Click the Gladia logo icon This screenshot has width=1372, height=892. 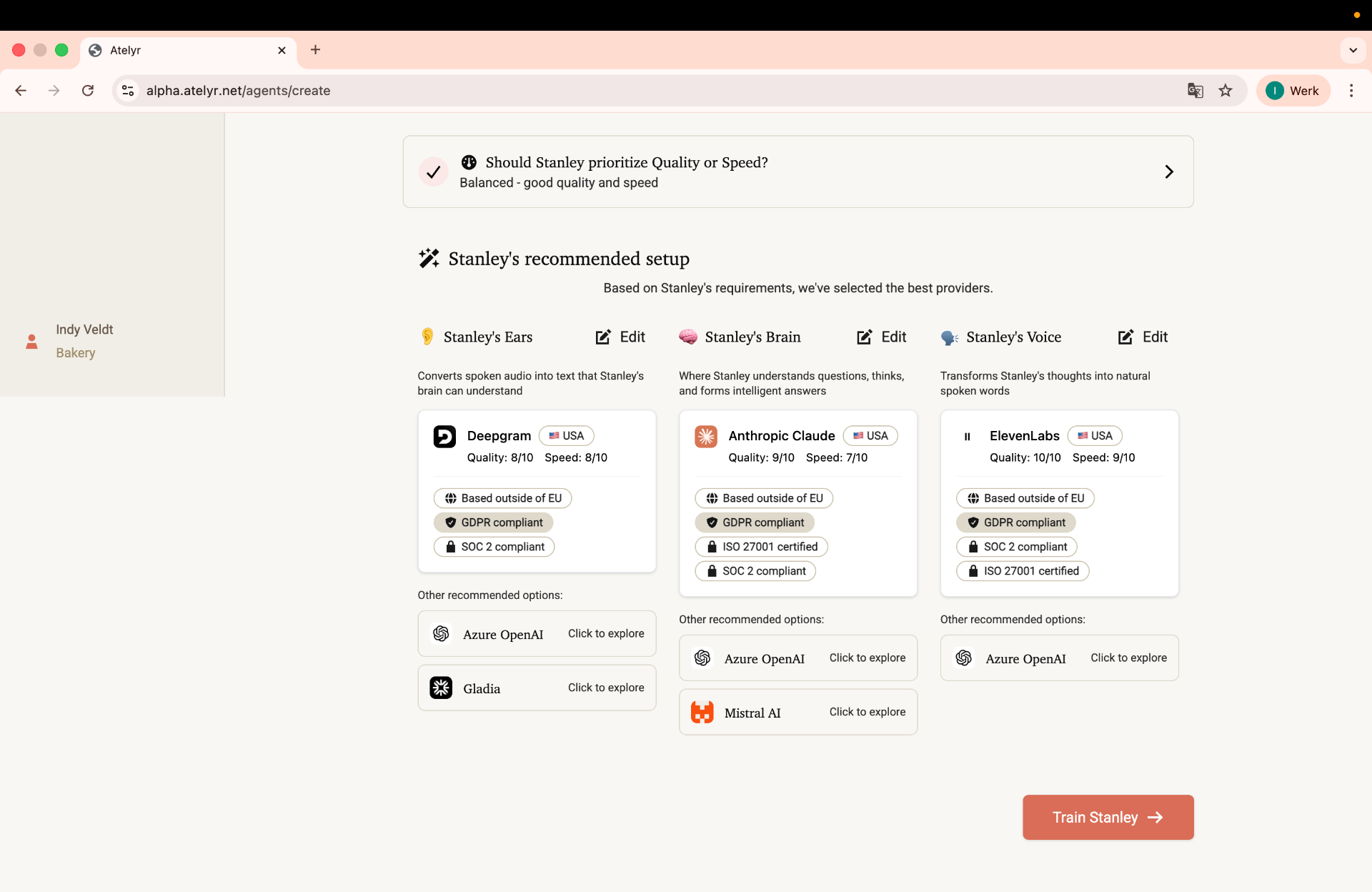click(x=441, y=688)
